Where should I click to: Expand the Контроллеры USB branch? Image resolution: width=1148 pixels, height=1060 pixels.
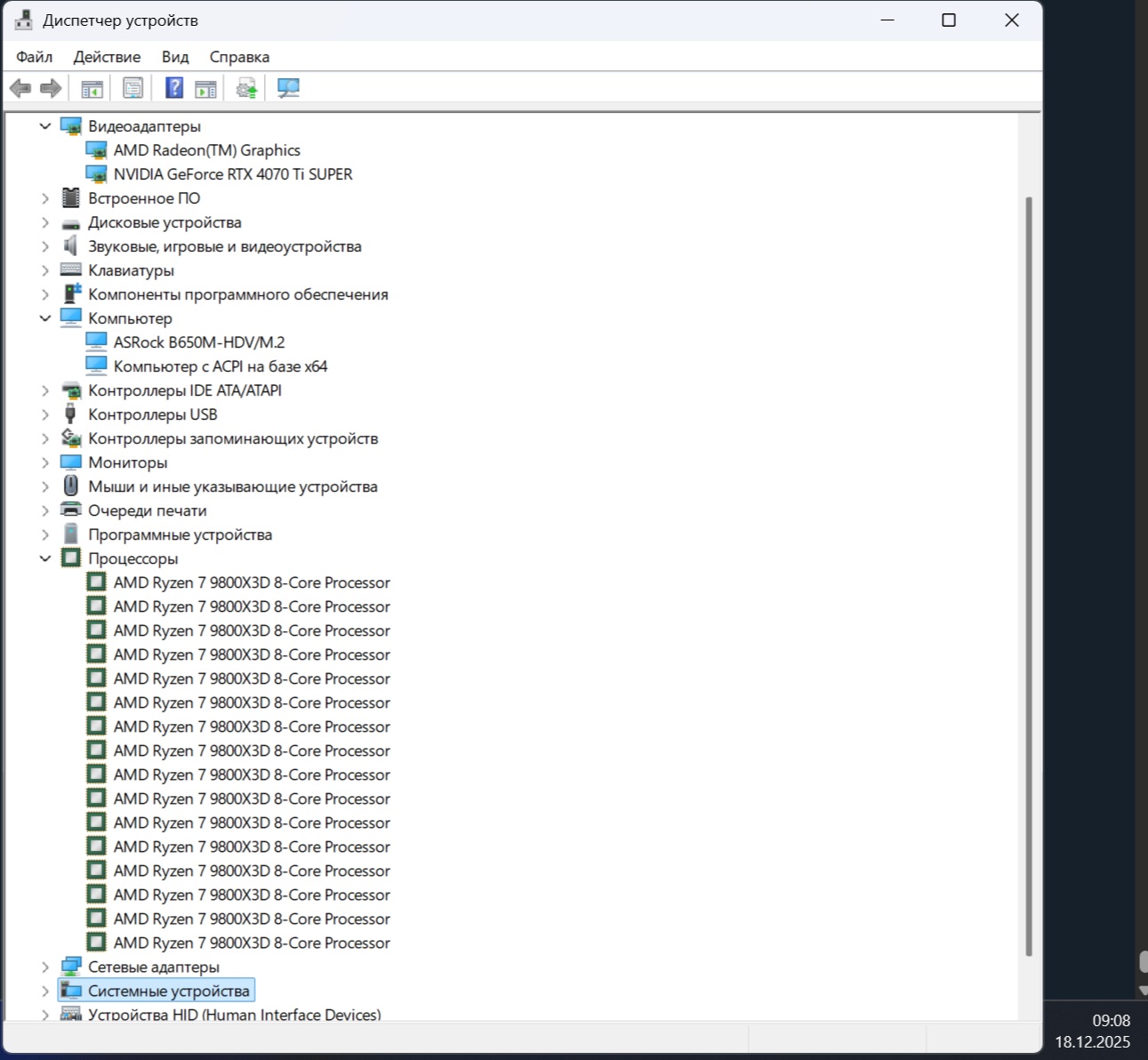pos(45,414)
